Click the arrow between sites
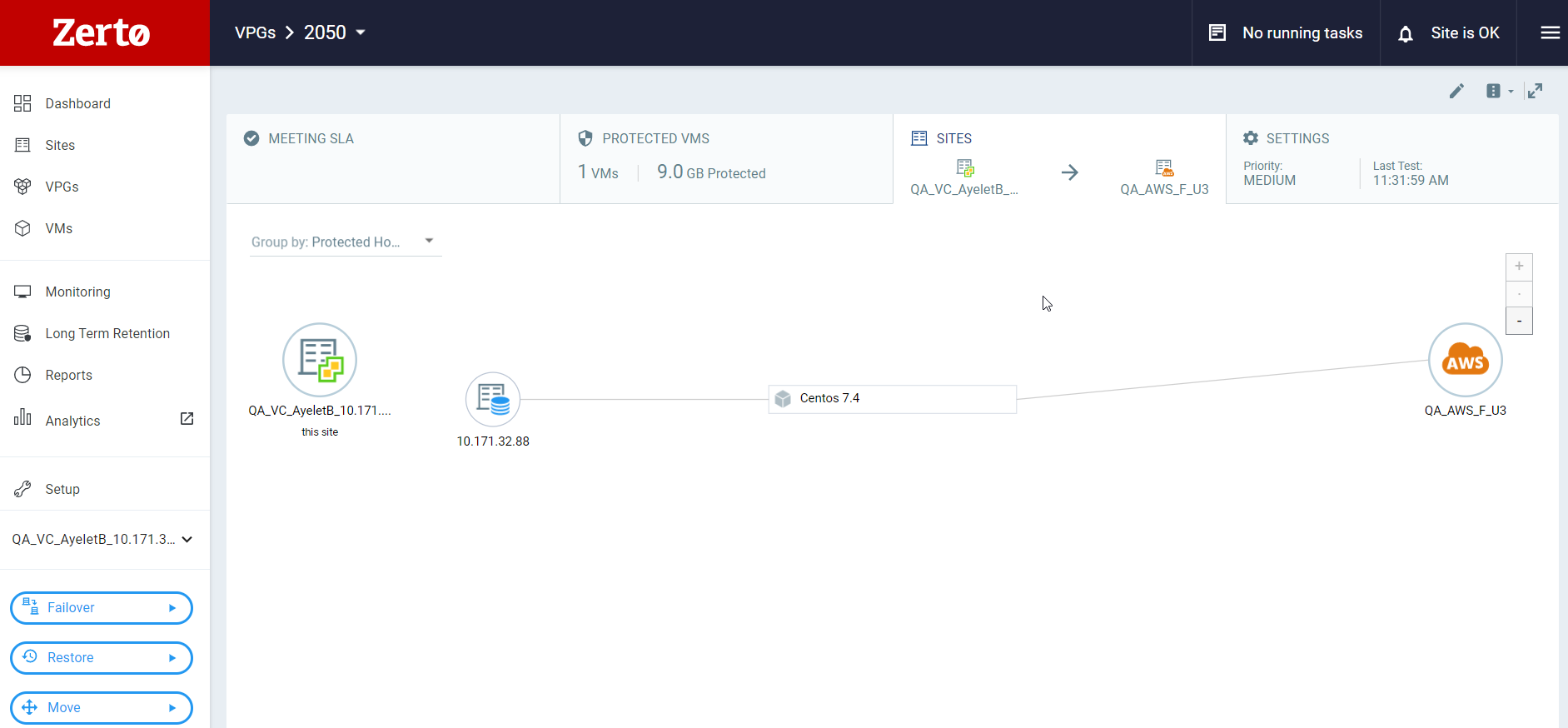Image resolution: width=1568 pixels, height=728 pixels. 1070,172
